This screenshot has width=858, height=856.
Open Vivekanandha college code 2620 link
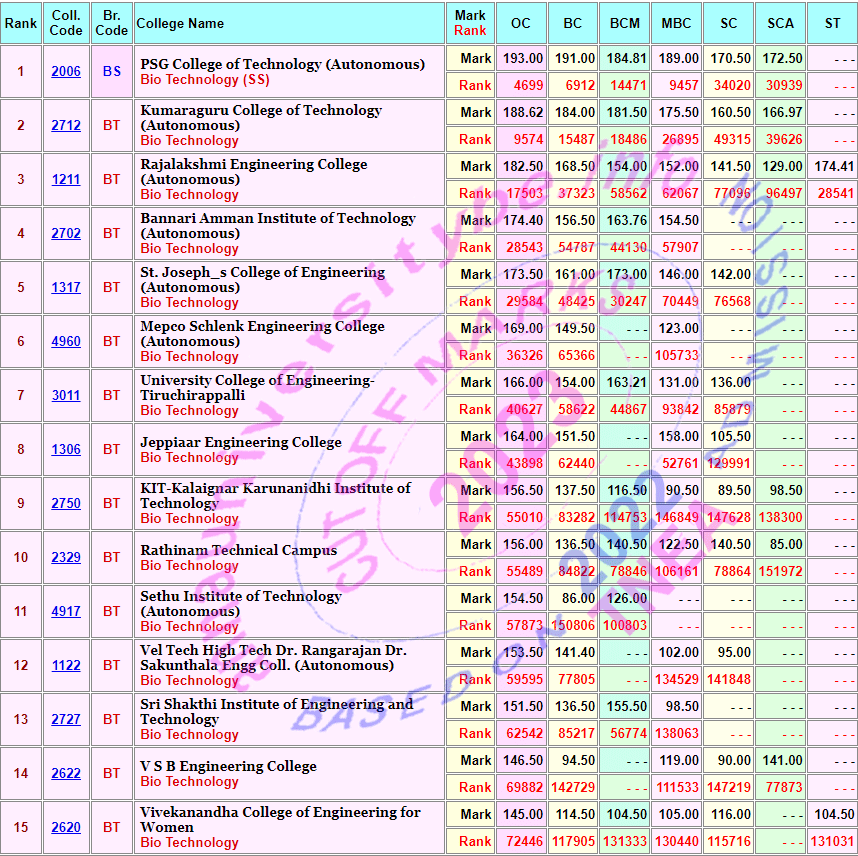[66, 828]
